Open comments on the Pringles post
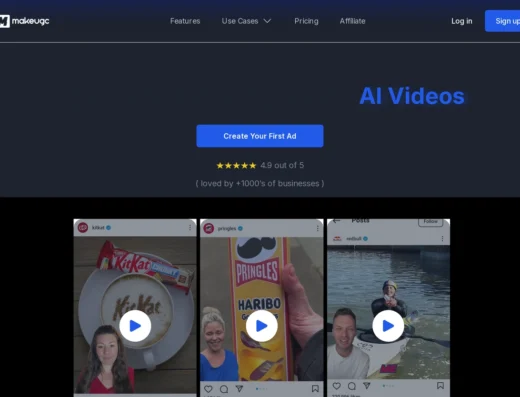Viewport: 520px width, 397px height. pos(224,389)
